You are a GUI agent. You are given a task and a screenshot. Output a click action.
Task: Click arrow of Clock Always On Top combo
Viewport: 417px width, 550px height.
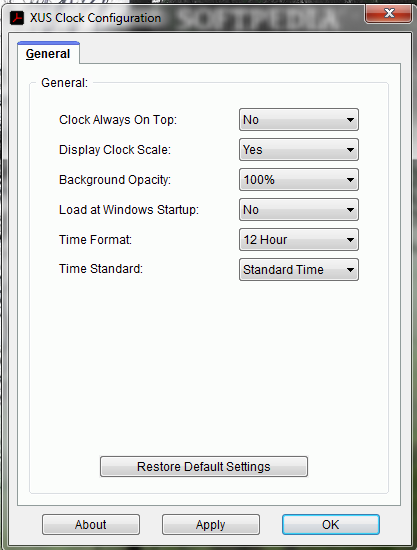tap(350, 120)
